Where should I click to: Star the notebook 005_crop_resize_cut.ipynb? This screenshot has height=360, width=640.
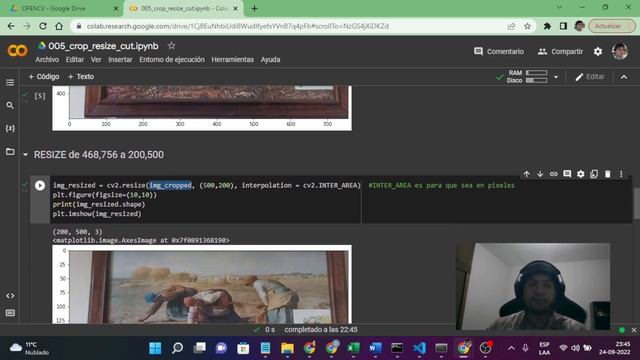(x=171, y=46)
